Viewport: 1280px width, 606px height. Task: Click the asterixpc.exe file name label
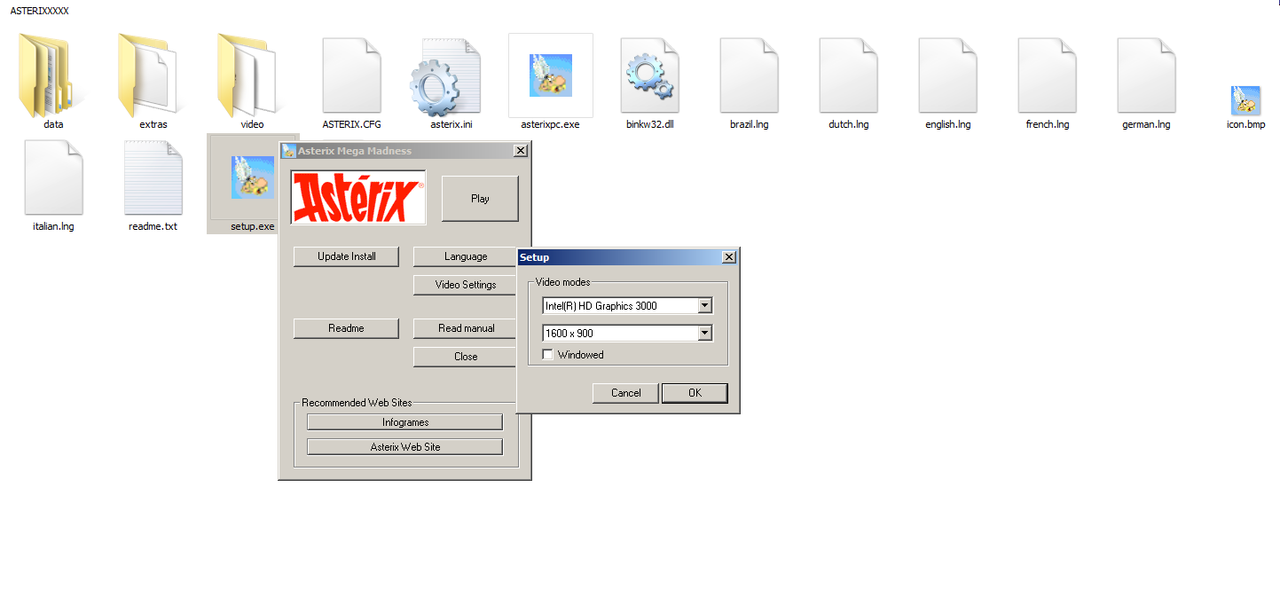[550, 125]
